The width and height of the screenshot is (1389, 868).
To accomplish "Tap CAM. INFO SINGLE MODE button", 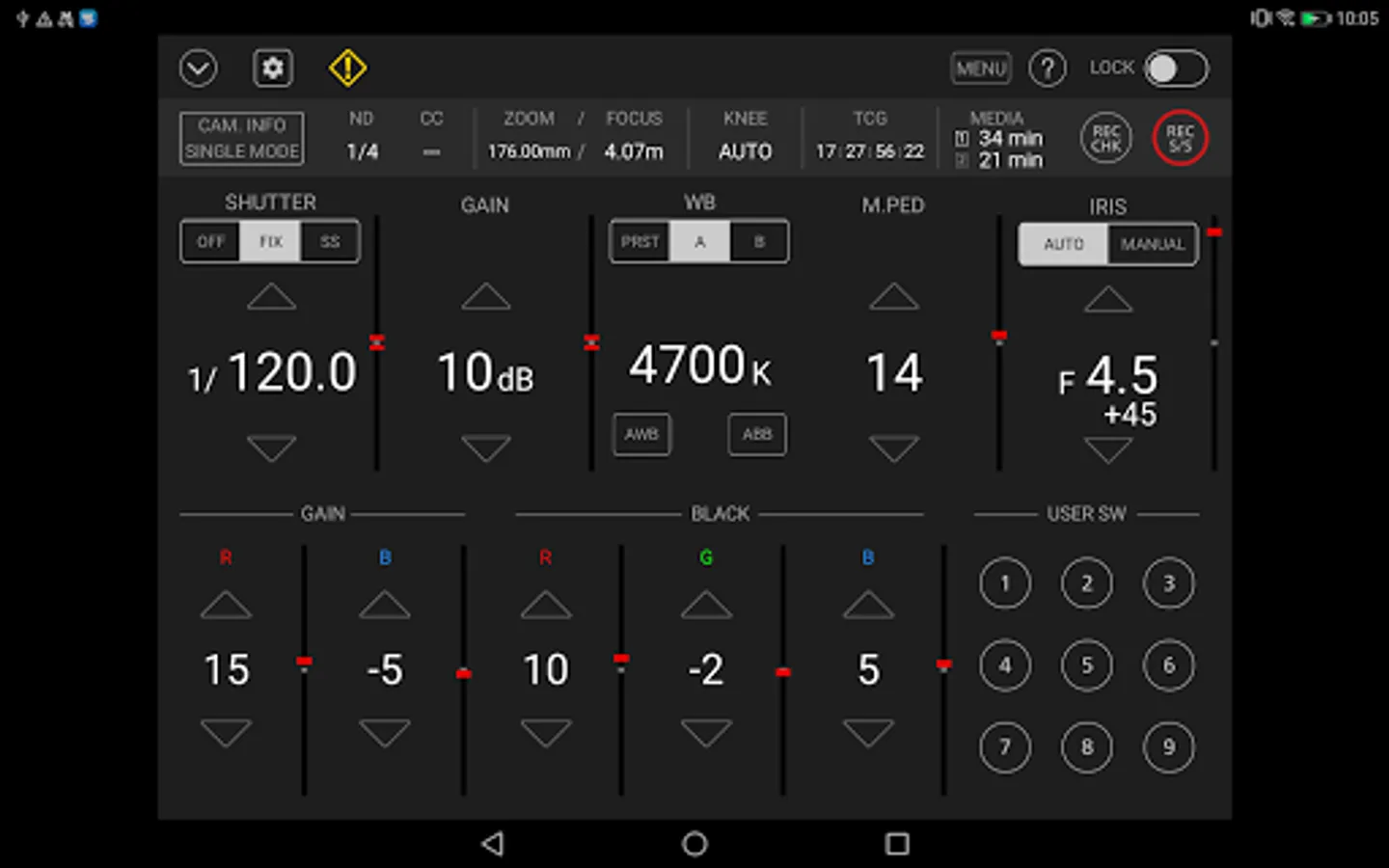I will click(x=242, y=139).
